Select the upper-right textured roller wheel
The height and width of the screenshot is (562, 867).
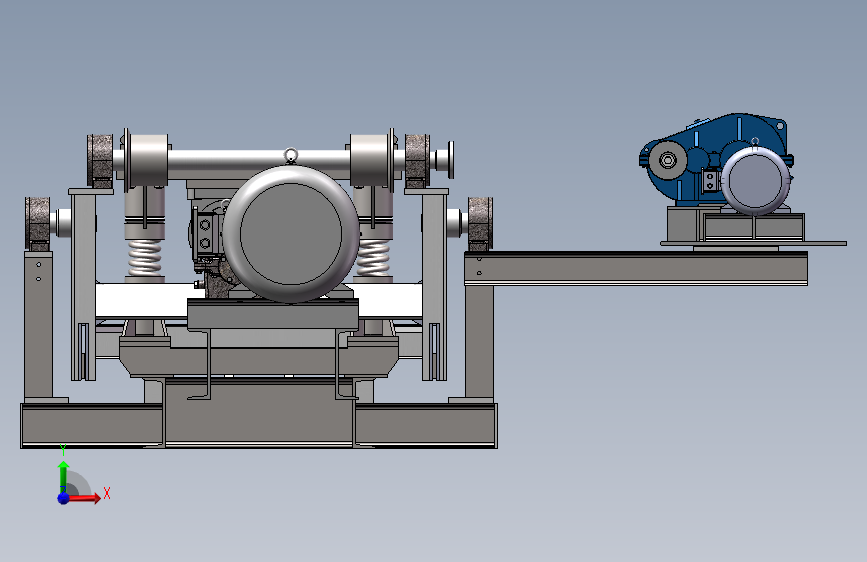[417, 160]
